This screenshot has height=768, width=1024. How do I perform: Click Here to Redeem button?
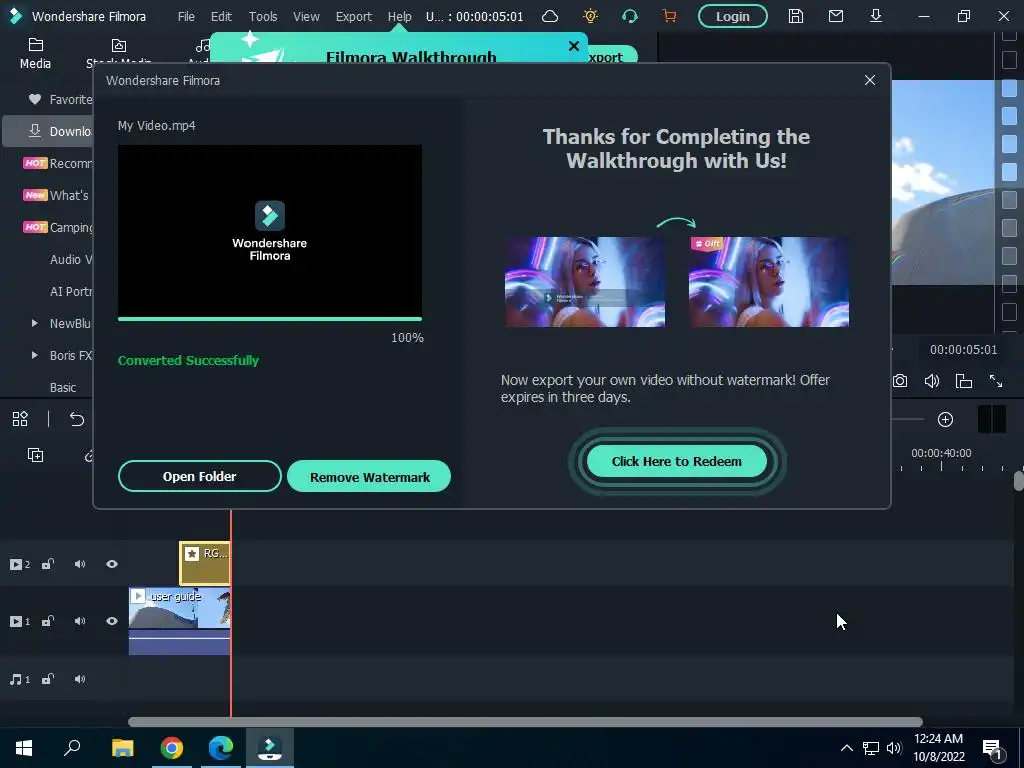tap(677, 461)
